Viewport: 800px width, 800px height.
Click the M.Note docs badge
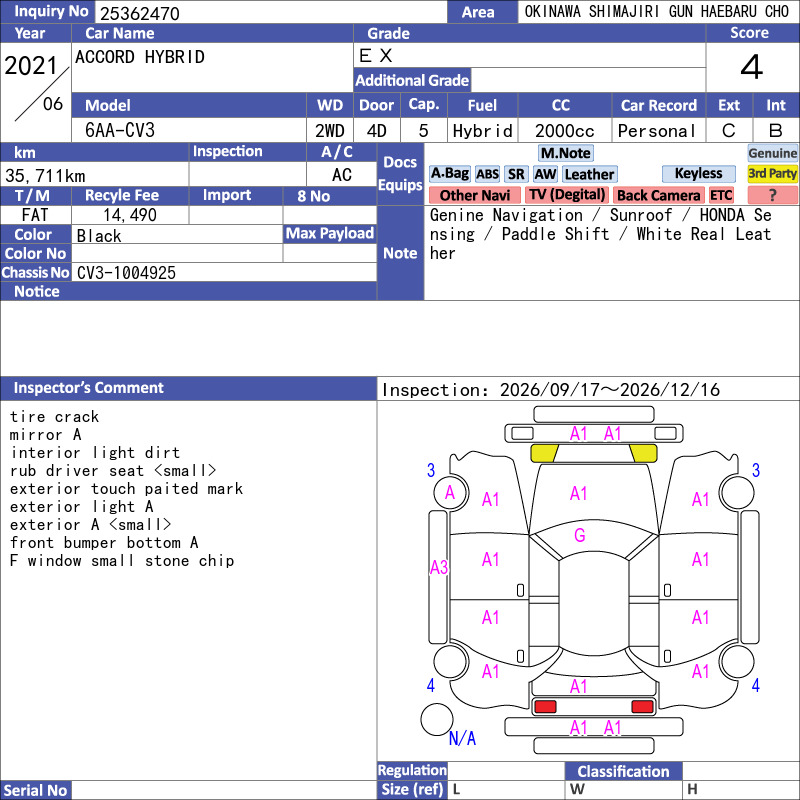(566, 153)
